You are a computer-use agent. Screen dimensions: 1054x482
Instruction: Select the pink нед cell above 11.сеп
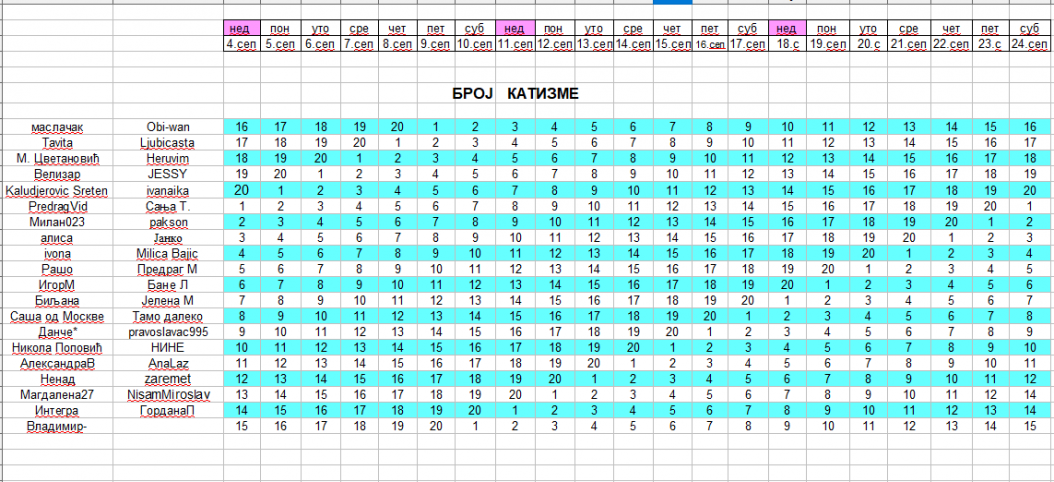pyautogui.click(x=516, y=29)
